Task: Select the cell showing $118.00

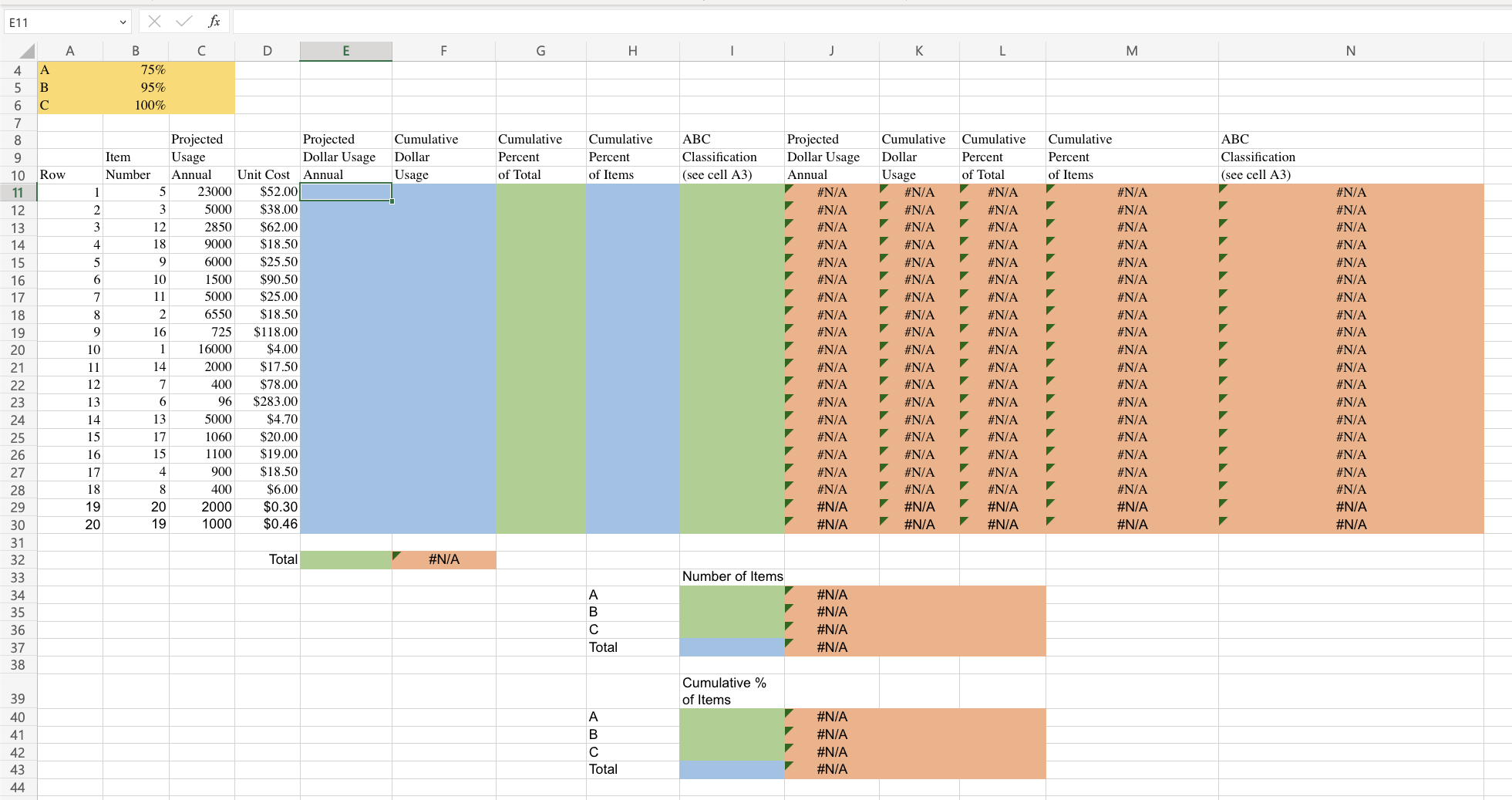Action: pos(268,332)
